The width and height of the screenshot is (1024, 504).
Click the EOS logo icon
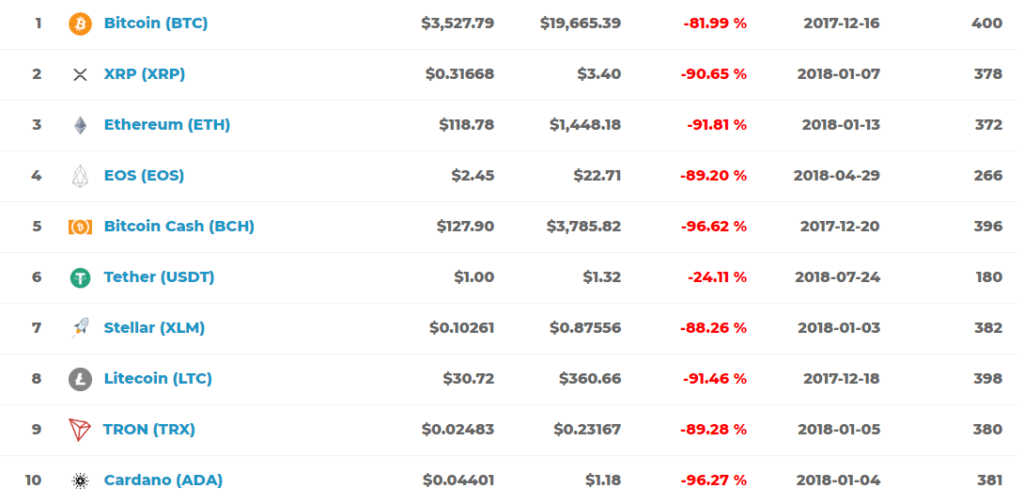(80, 176)
